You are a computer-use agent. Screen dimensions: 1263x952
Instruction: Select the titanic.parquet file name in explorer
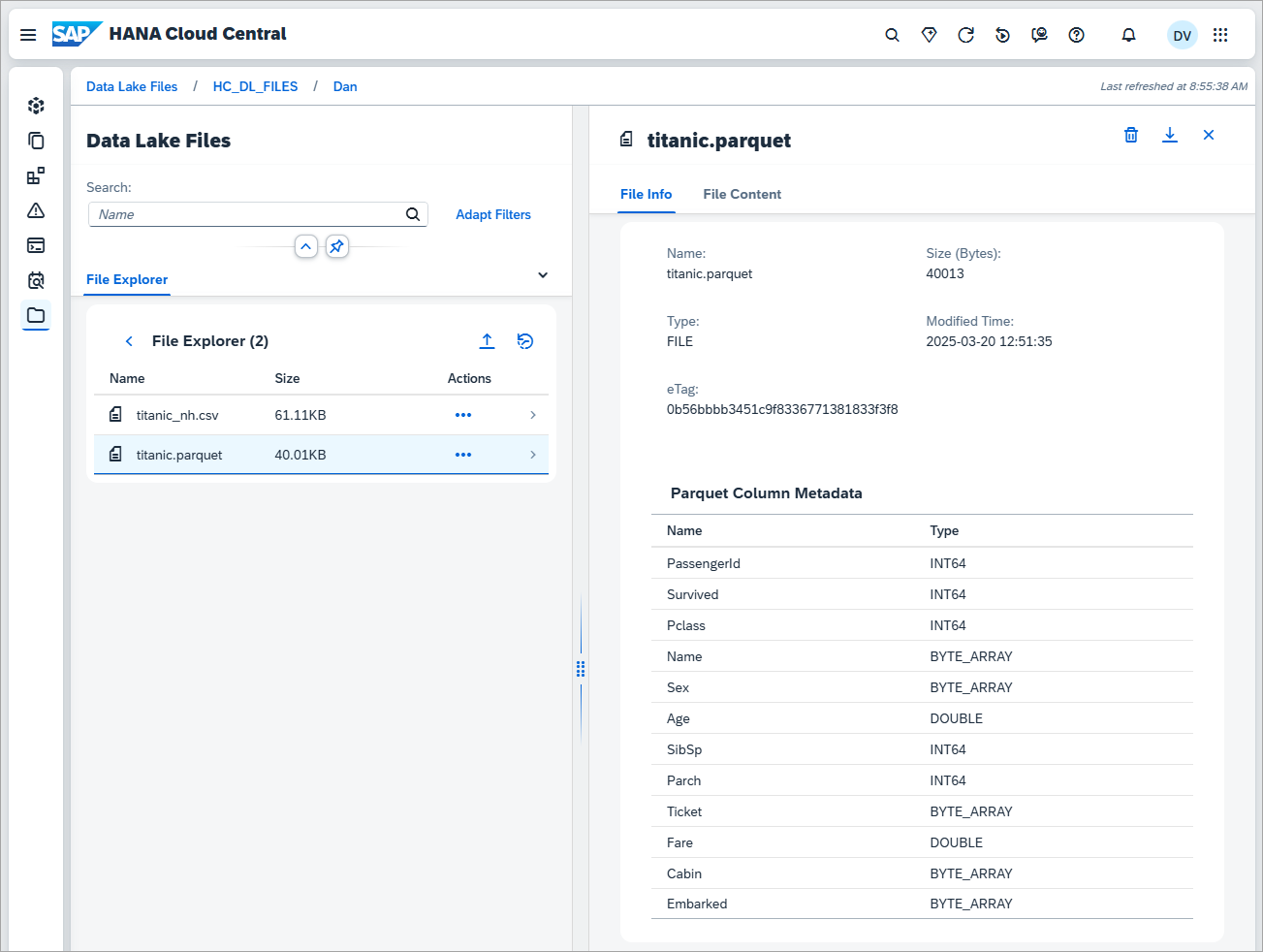point(179,455)
